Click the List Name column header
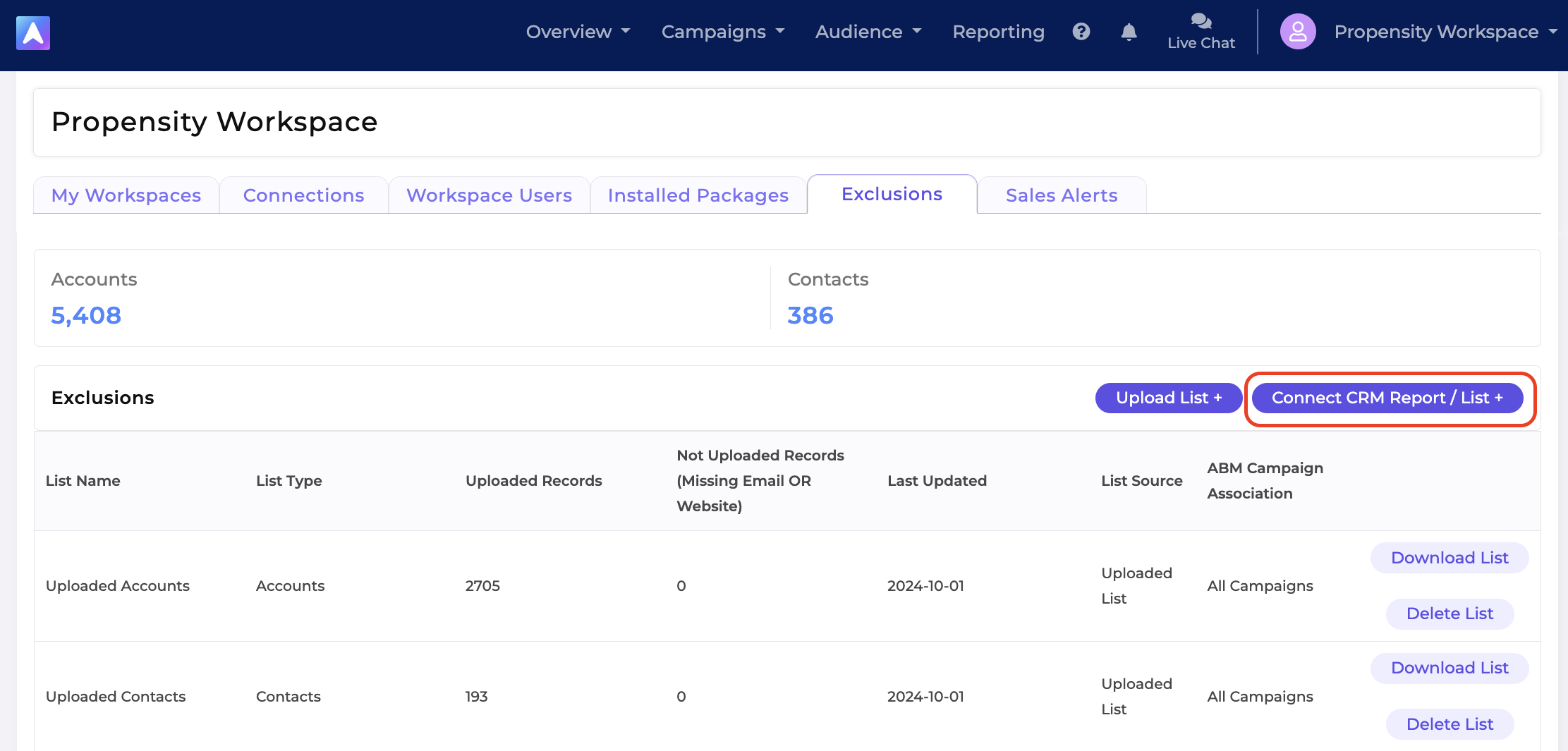The image size is (1568, 751). pos(83,481)
